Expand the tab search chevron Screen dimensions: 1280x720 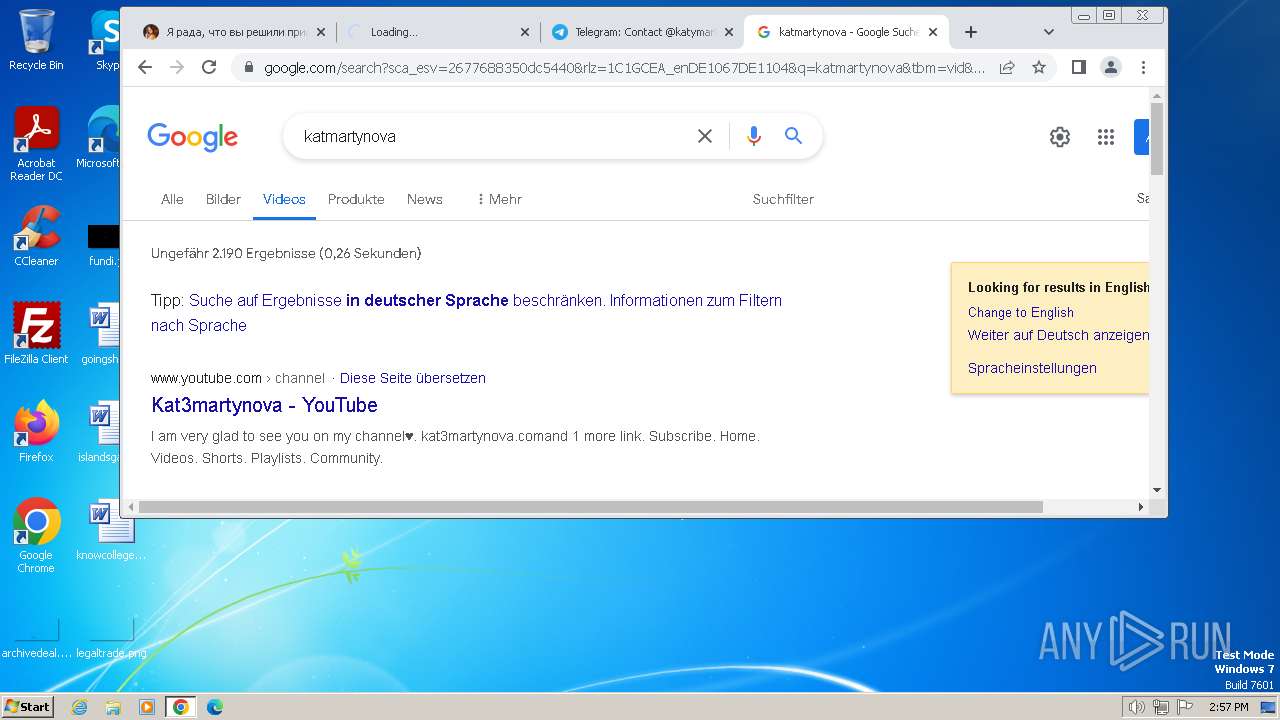[1048, 32]
